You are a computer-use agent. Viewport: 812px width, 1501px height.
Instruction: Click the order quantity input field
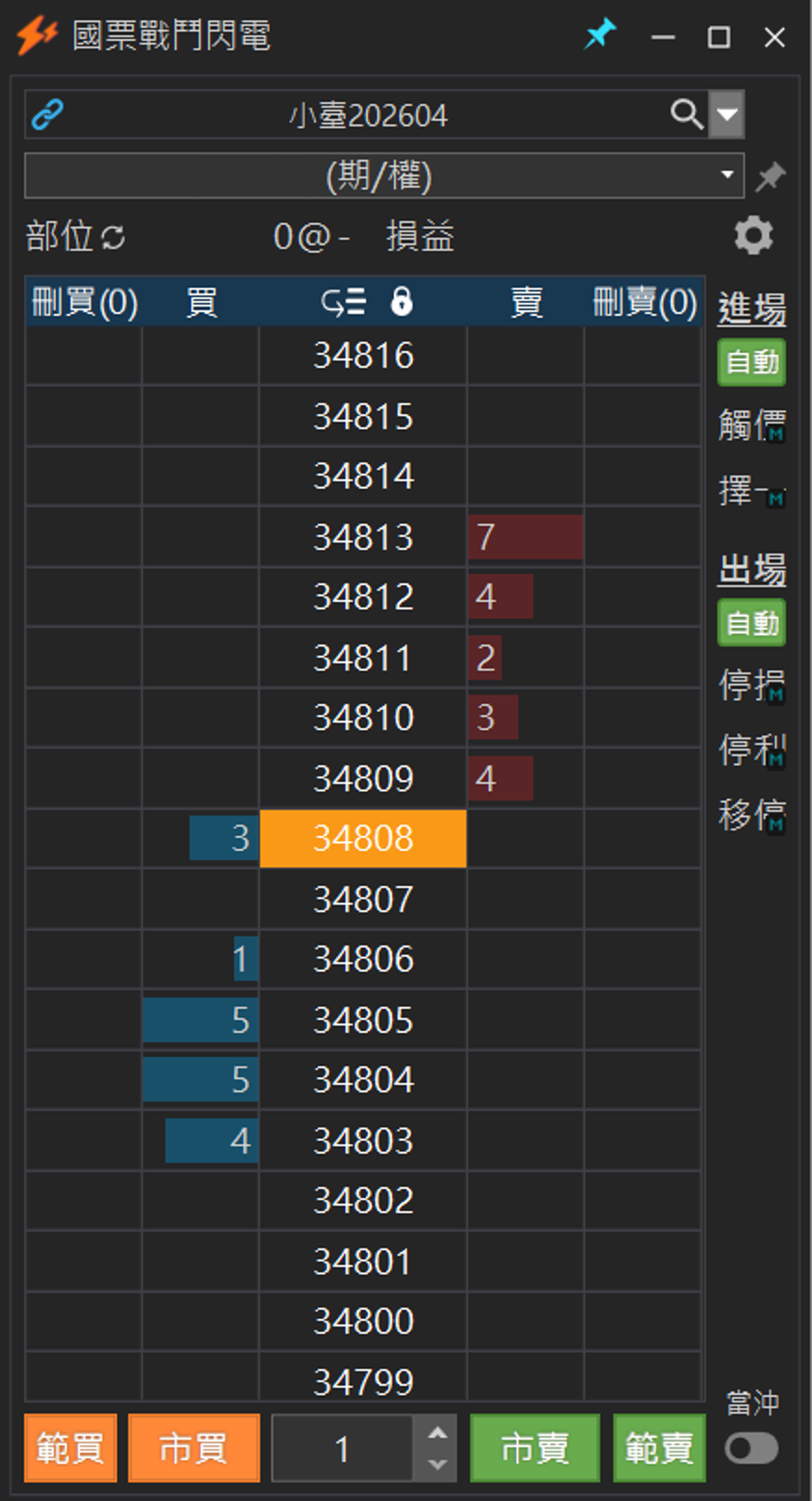coord(343,1448)
